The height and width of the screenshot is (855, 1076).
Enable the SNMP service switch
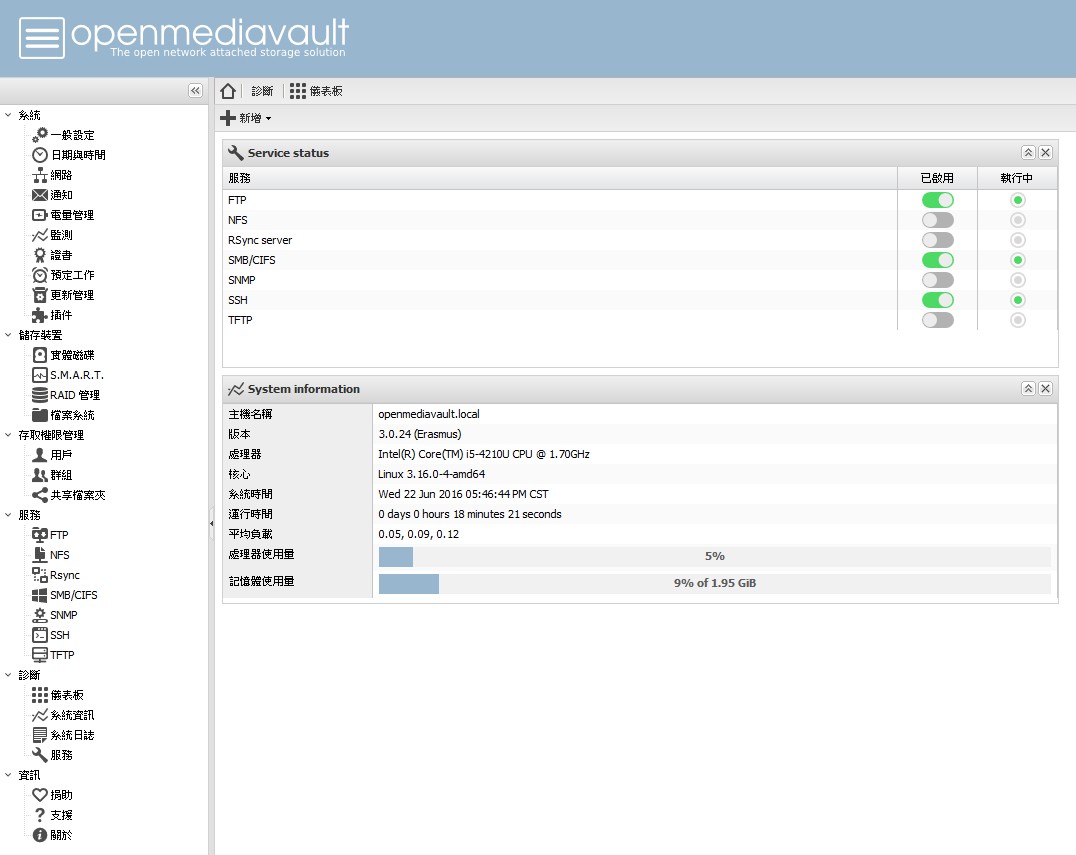point(937,280)
